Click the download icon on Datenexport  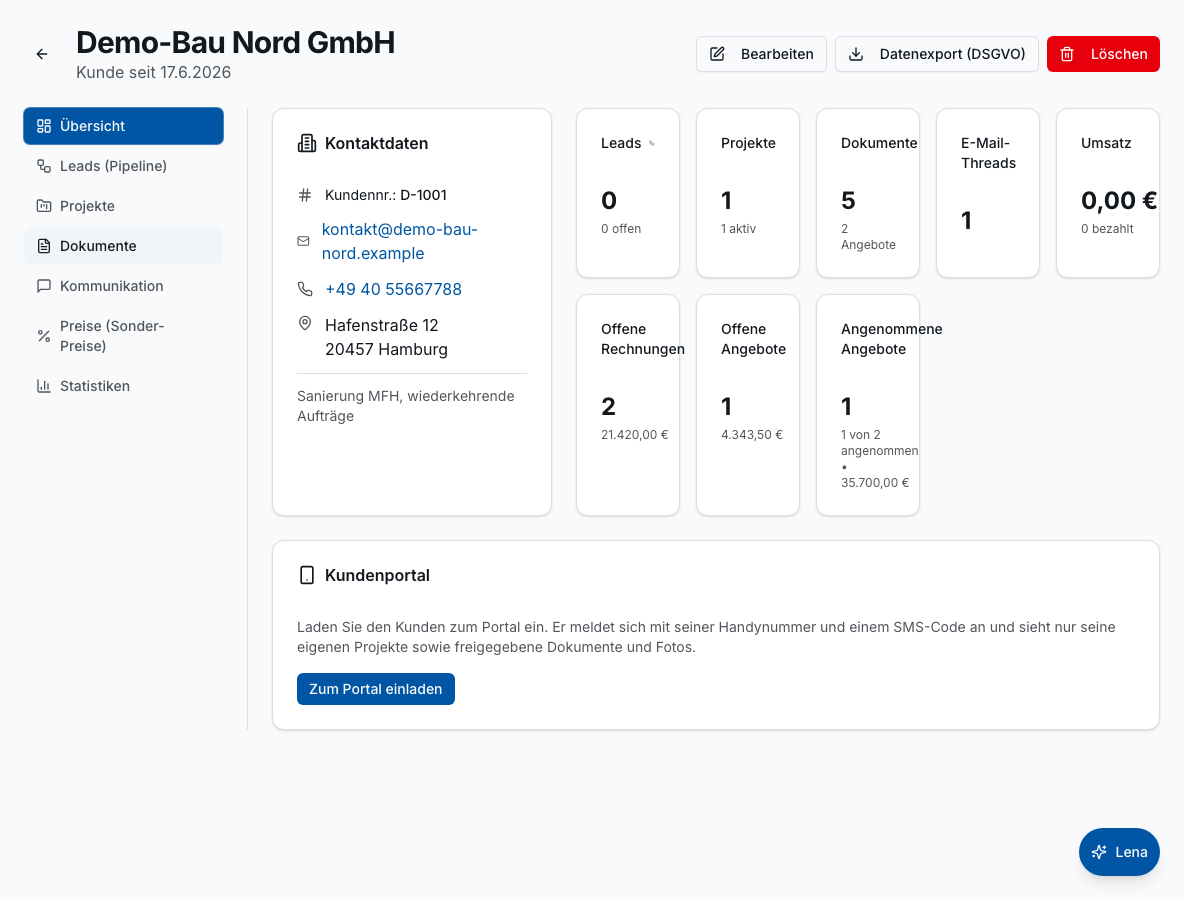coord(856,54)
